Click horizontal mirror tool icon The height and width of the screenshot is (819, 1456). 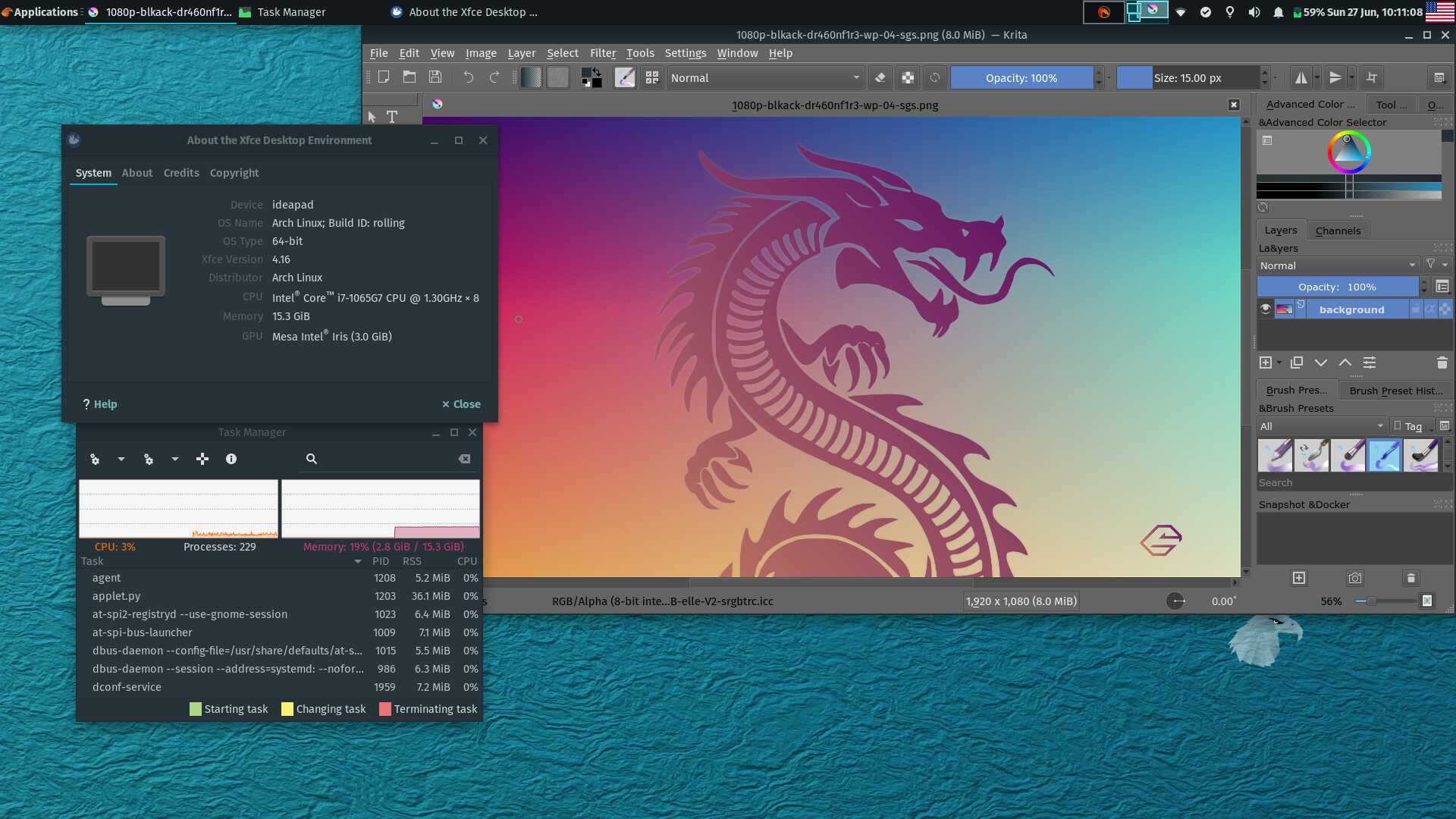click(x=1301, y=77)
